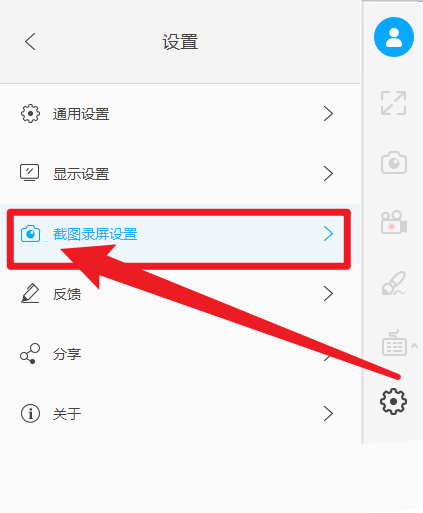423x513 pixels.
Task: Click the 分享 share entry
Action: (180, 354)
